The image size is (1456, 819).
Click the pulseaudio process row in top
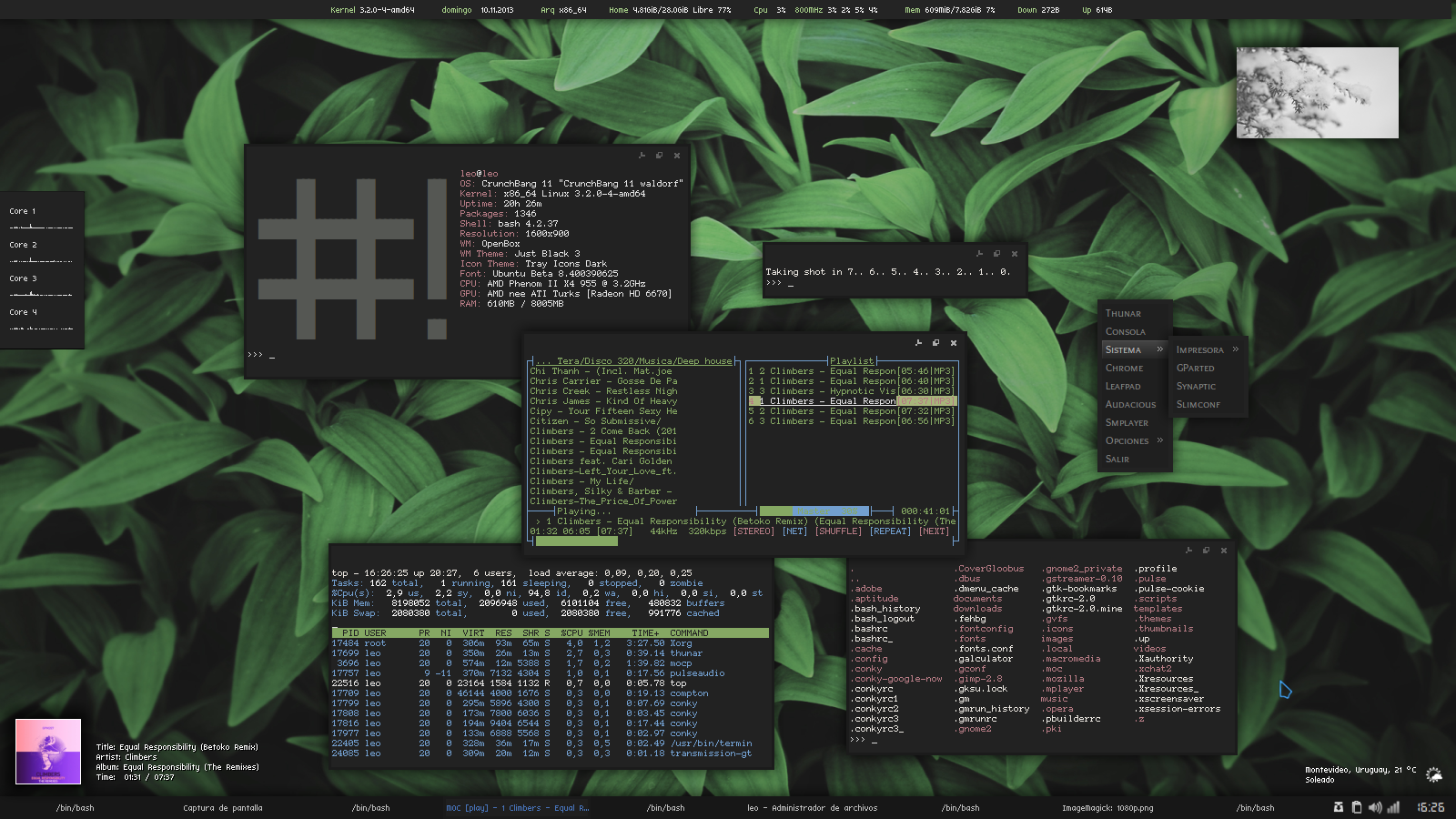(550, 673)
